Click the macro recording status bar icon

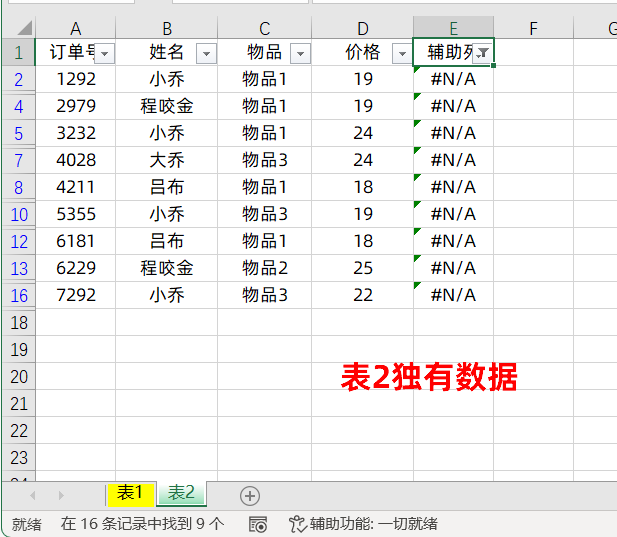coord(258,524)
